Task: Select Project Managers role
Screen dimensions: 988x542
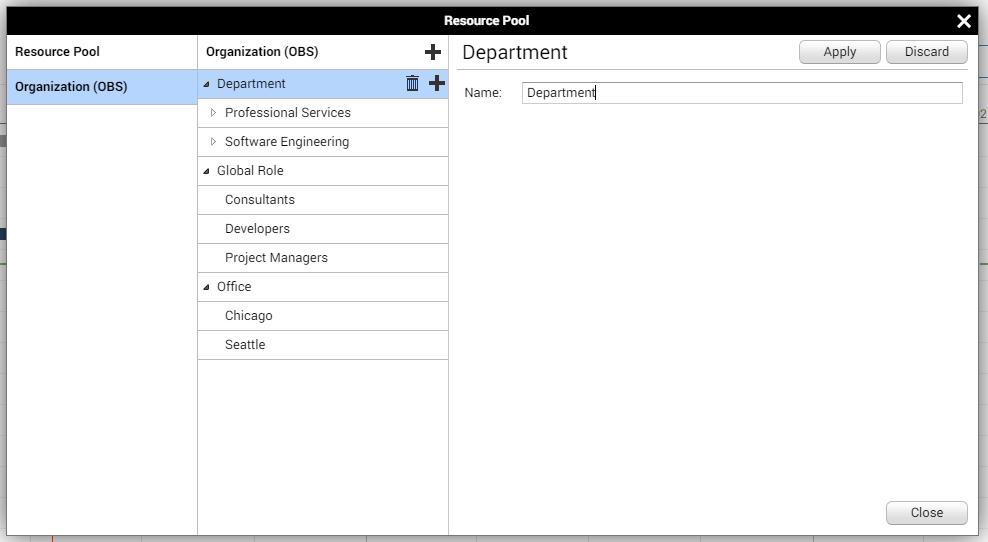Action: pyautogui.click(x=323, y=258)
